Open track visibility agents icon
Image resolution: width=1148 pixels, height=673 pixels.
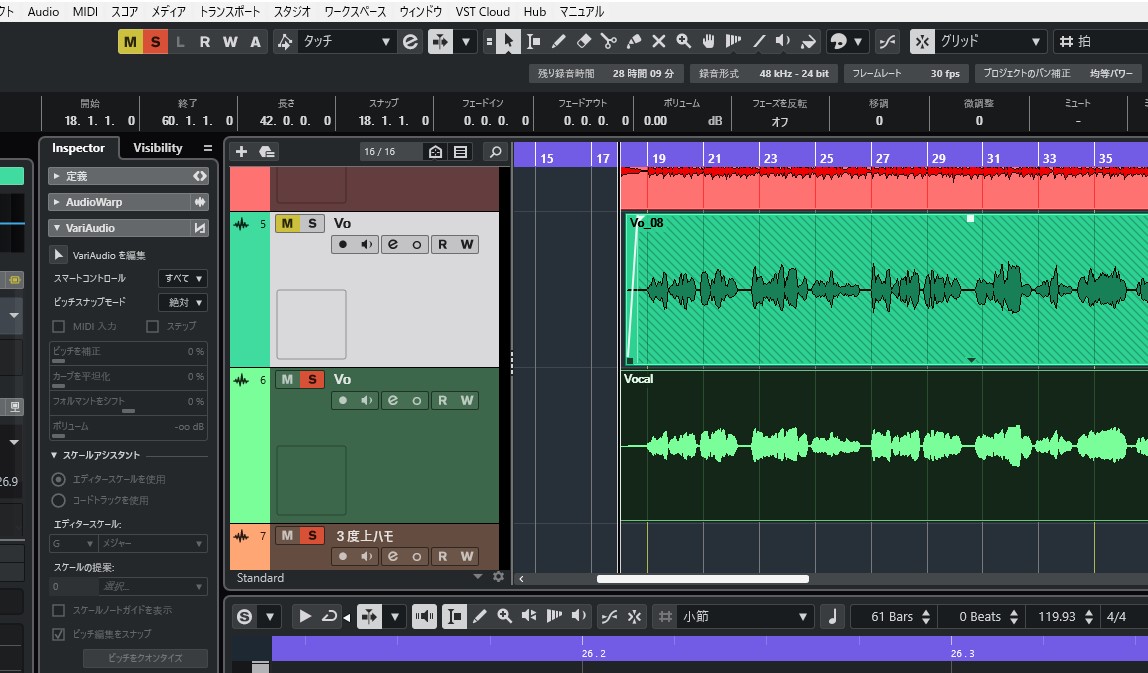436,152
